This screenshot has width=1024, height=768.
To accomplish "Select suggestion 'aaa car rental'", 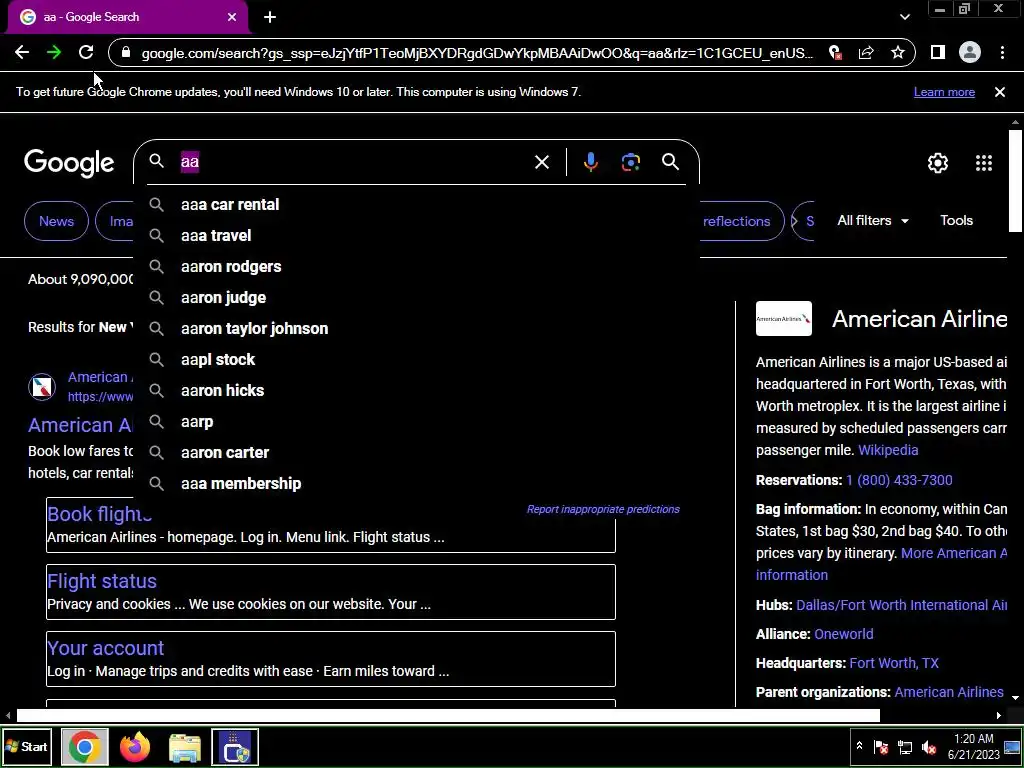I will (x=417, y=204).
